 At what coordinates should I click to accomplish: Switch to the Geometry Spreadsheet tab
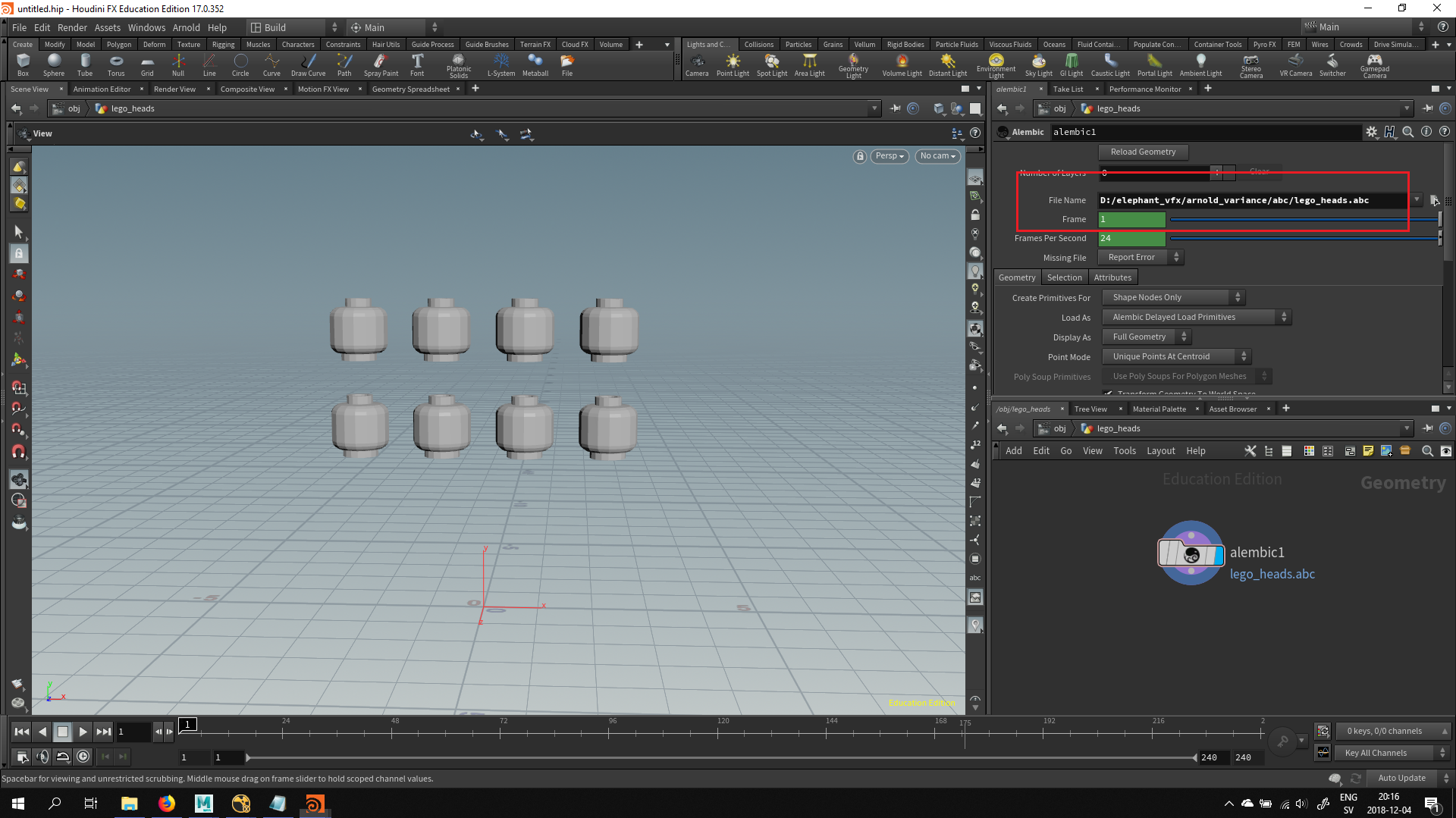click(x=410, y=89)
